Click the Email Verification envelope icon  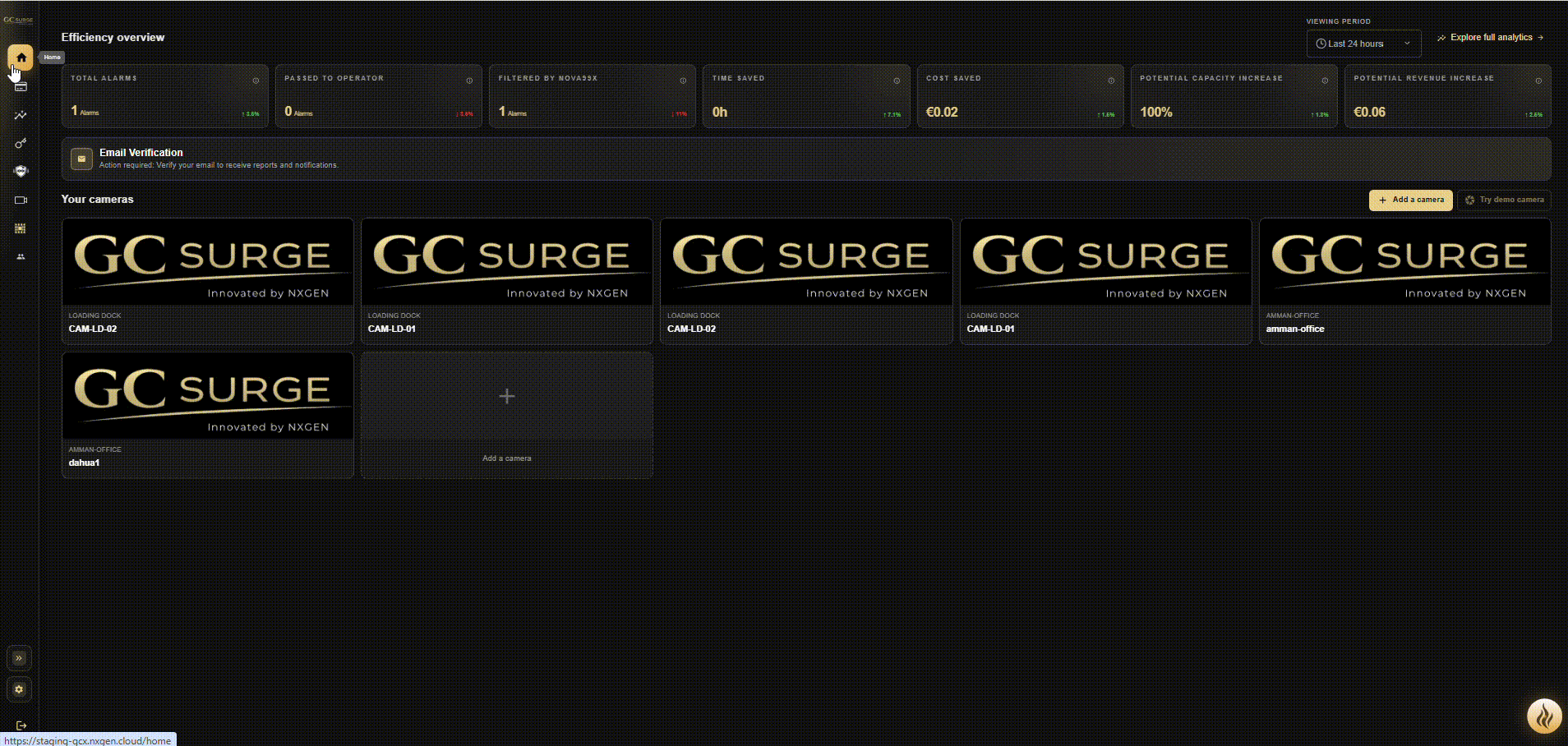point(81,159)
